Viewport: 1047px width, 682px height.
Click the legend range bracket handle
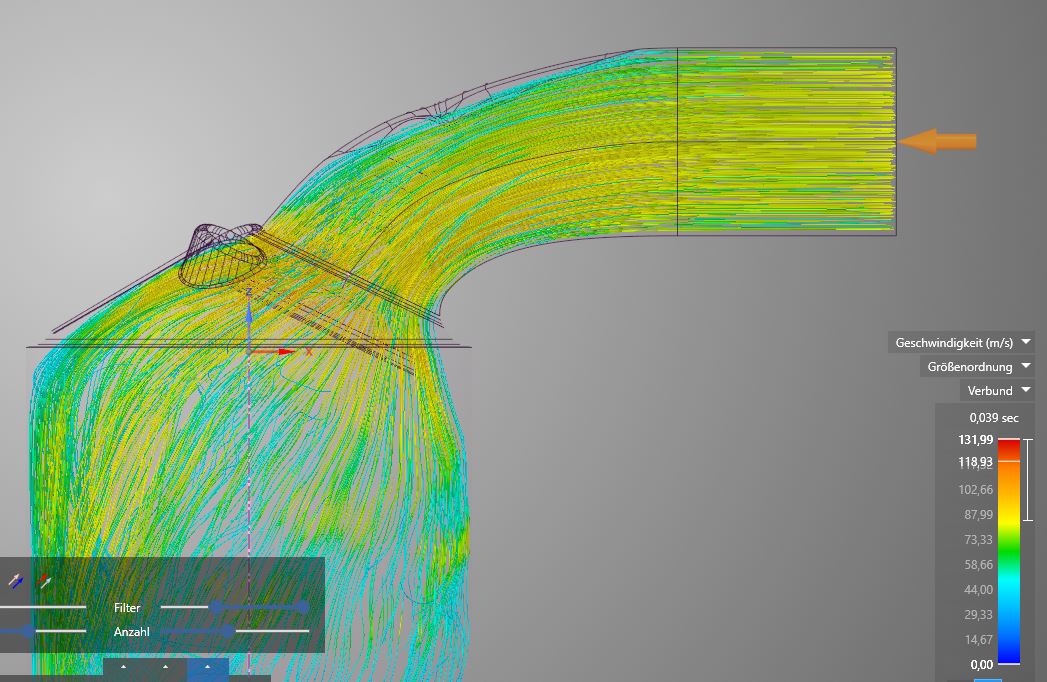pos(1028,480)
